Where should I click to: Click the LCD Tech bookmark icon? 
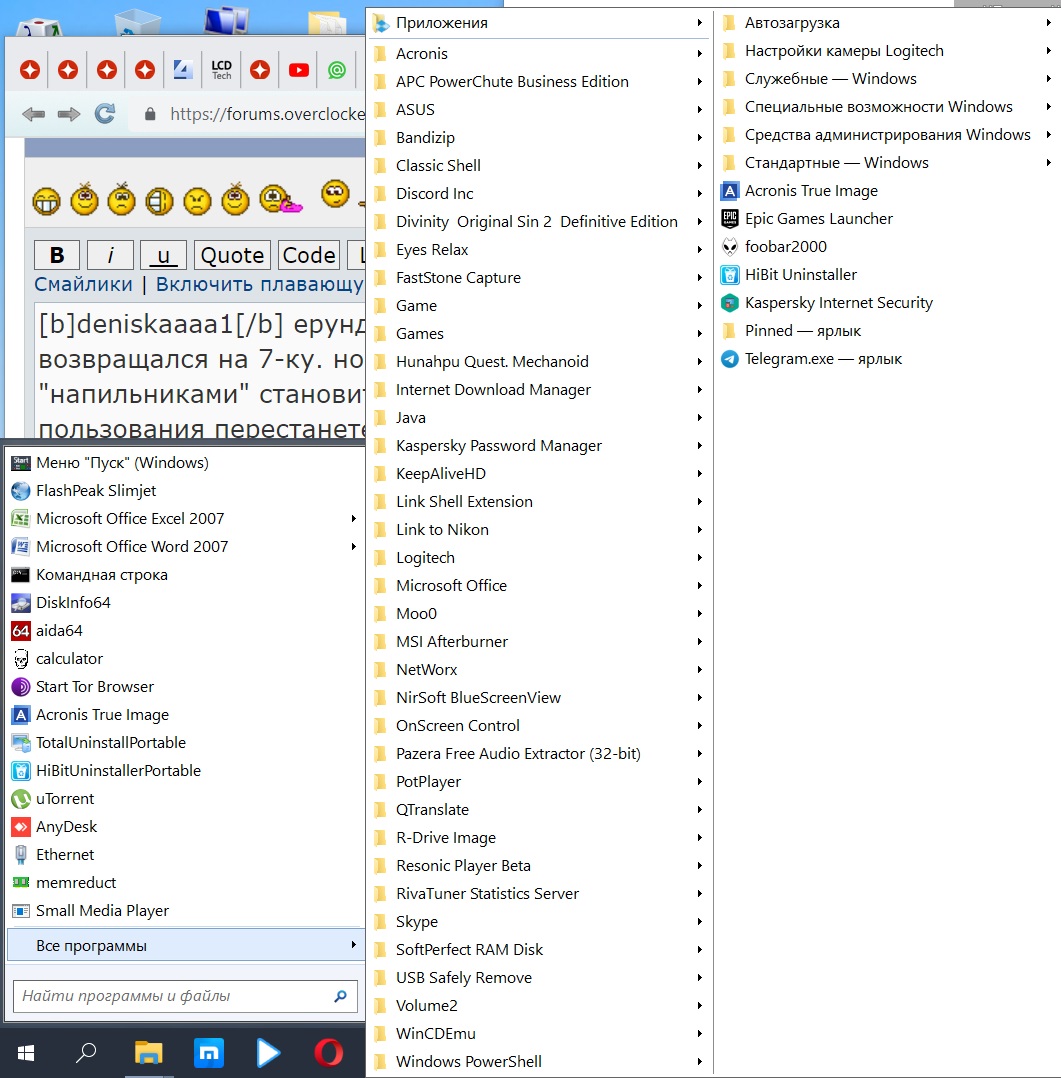coord(221,70)
